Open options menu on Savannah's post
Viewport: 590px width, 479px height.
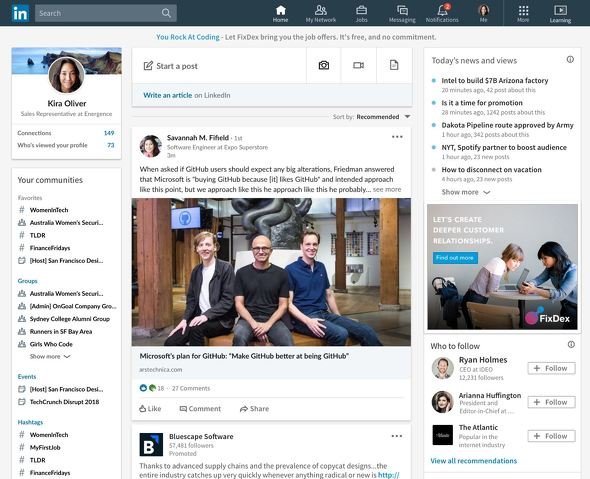[397, 137]
